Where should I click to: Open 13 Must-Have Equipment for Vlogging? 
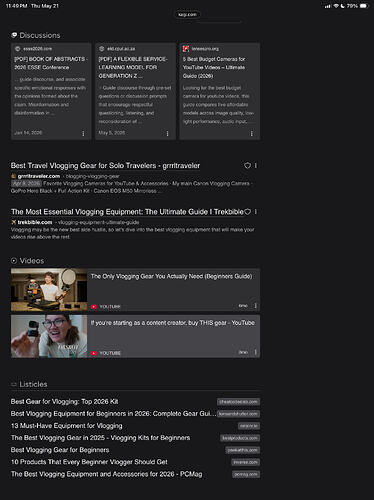pyautogui.click(x=66, y=426)
